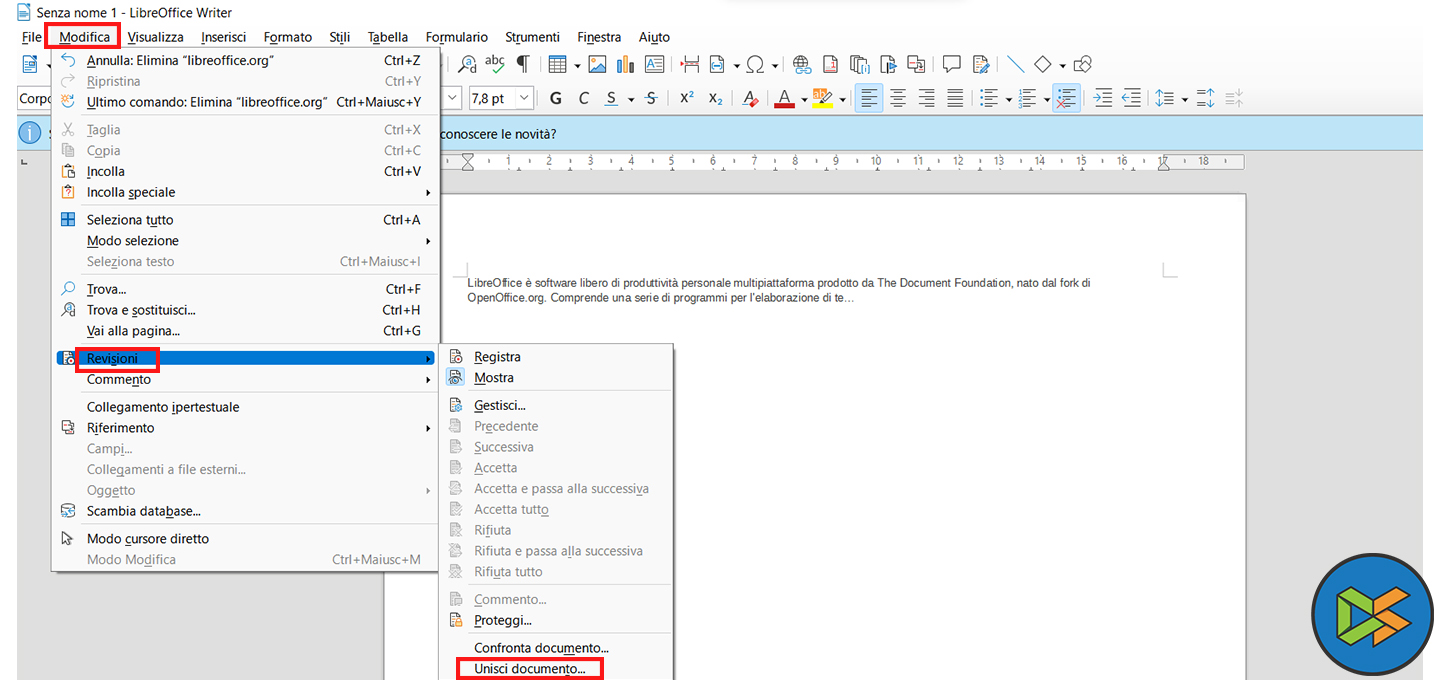Click the clear direct formatting icon
The width and height of the screenshot is (1440, 680).
tap(749, 98)
